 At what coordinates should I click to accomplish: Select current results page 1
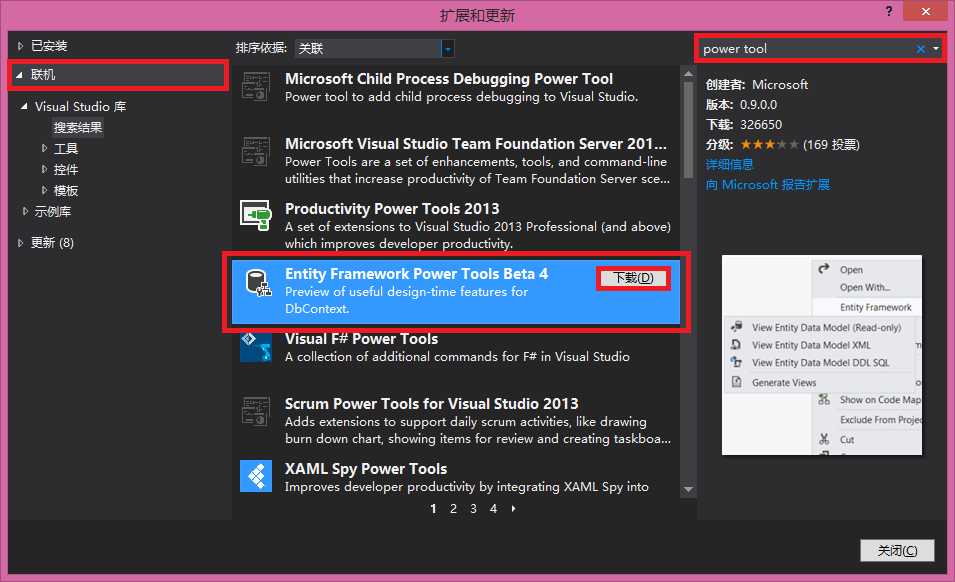(x=433, y=508)
